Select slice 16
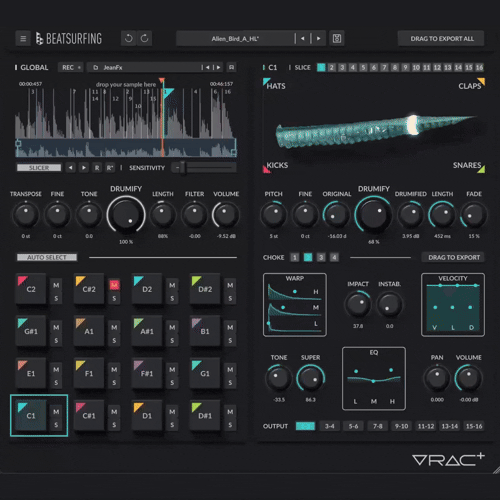The image size is (500, 500). pyautogui.click(x=479, y=68)
